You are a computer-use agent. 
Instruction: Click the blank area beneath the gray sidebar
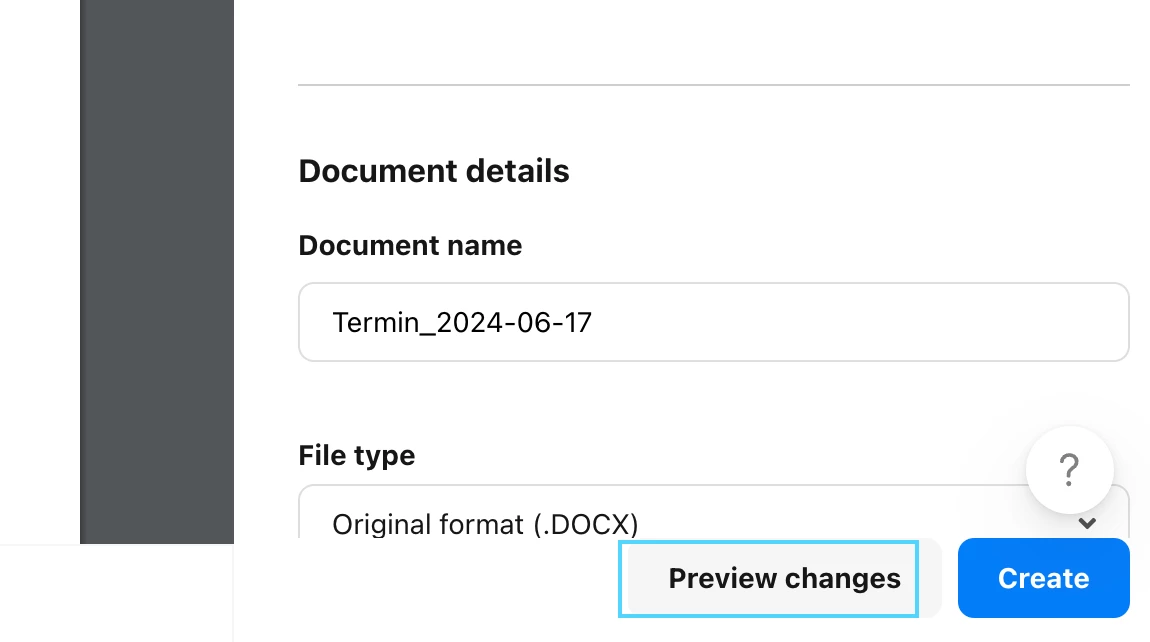coord(116,593)
